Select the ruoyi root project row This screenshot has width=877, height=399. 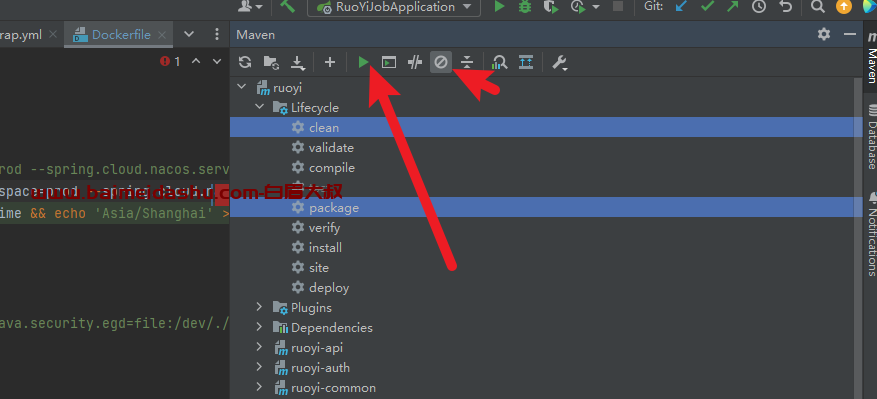tap(546, 88)
